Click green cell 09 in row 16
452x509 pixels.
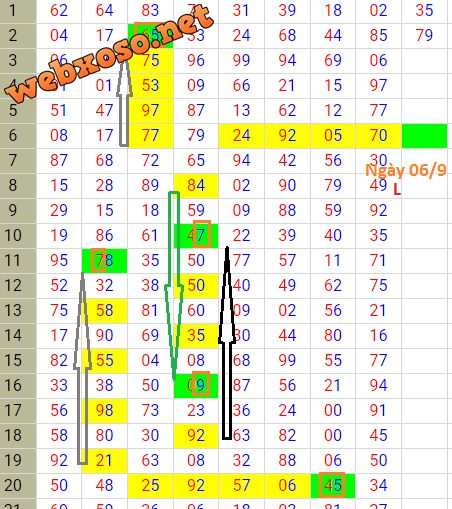point(196,386)
